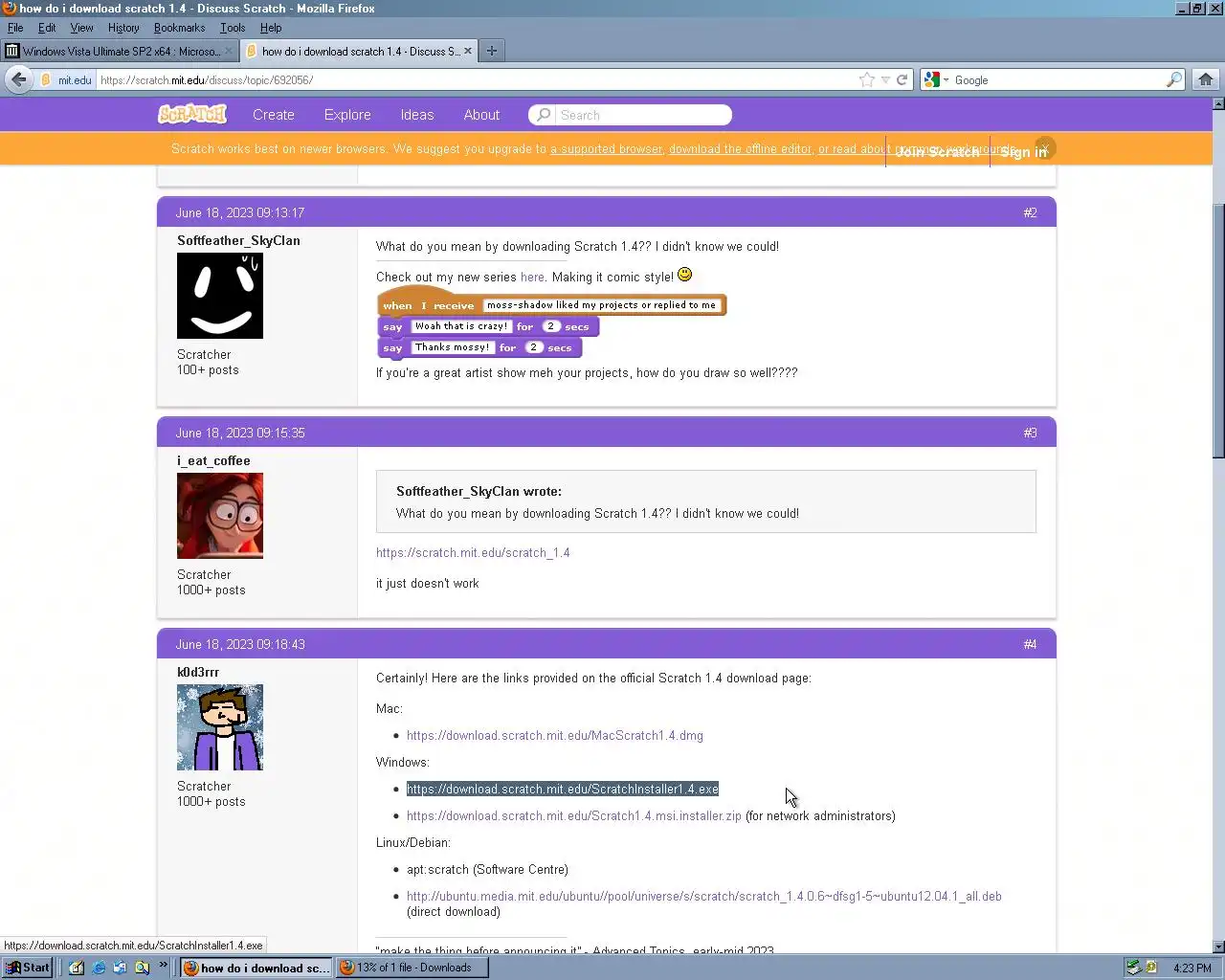
Task: Click the 'here' series link in post #2
Action: coord(532,277)
